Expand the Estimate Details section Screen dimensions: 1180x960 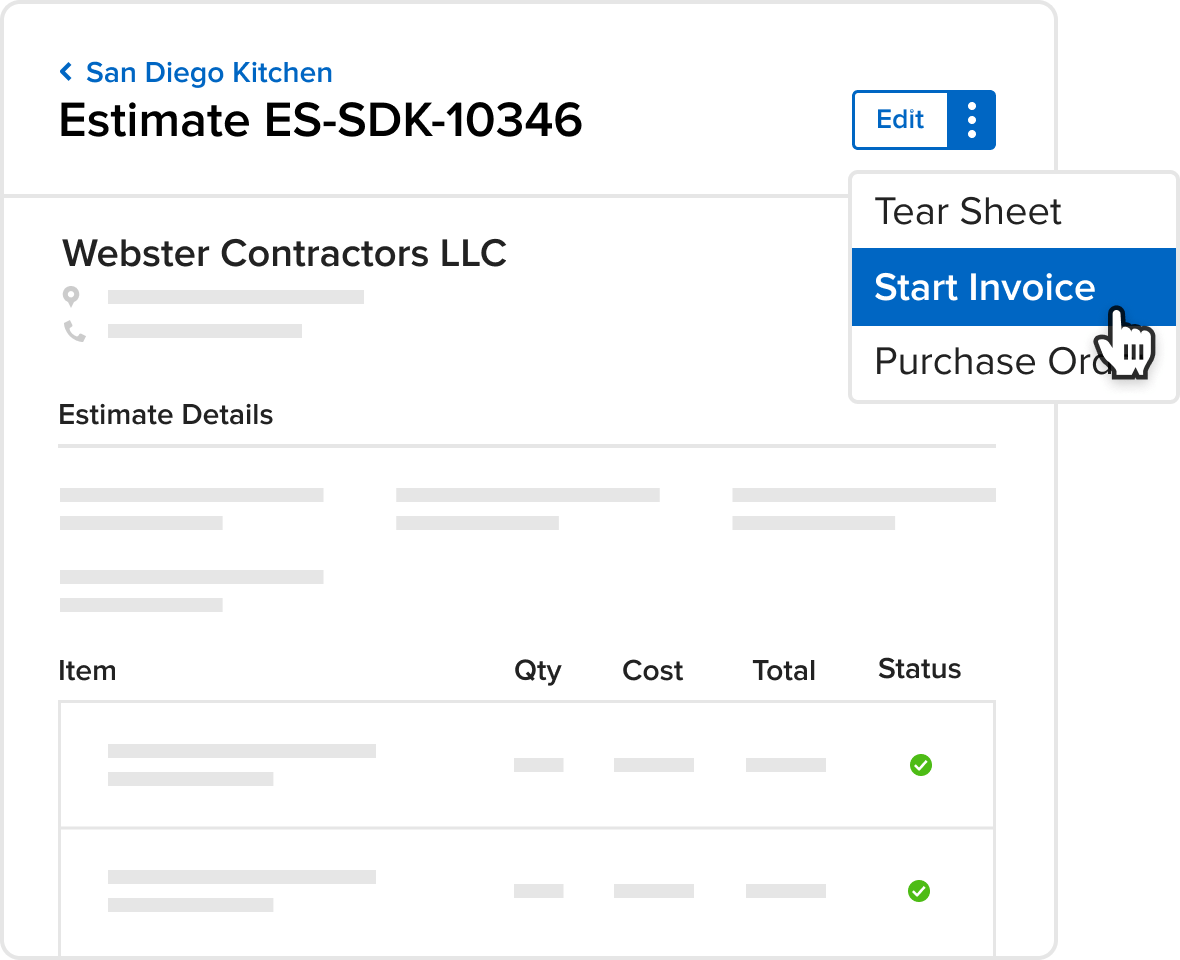[166, 414]
